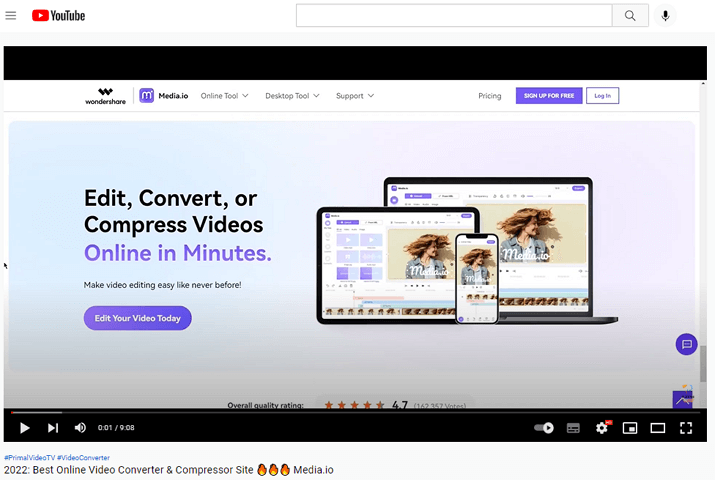This screenshot has height=480, width=715.
Task: Expand the Support dropdown
Action: point(355,96)
